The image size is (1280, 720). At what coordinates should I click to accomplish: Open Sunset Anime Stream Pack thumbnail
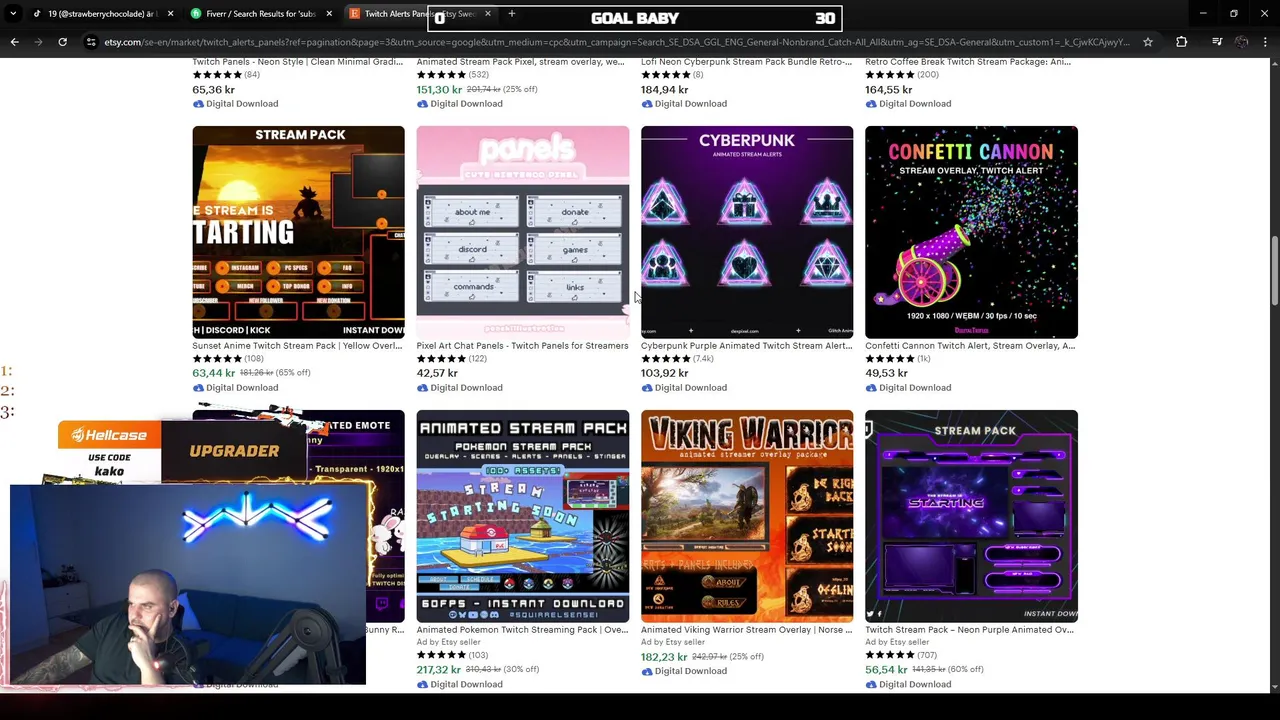point(298,232)
